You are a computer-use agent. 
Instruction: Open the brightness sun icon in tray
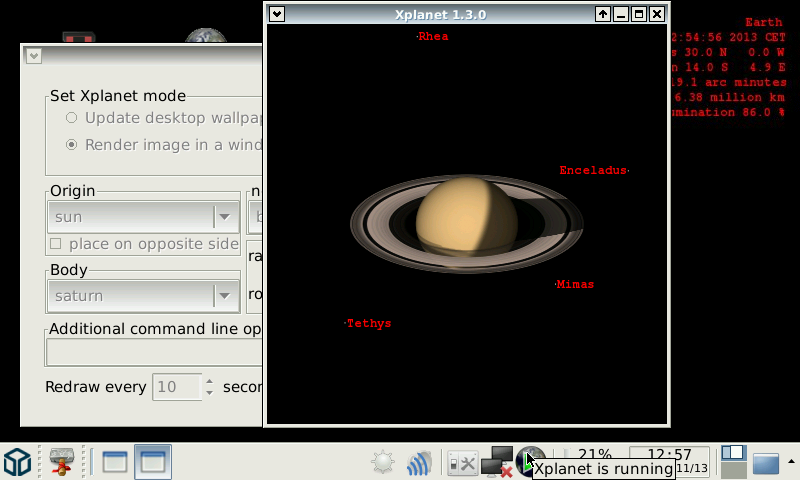point(383,462)
